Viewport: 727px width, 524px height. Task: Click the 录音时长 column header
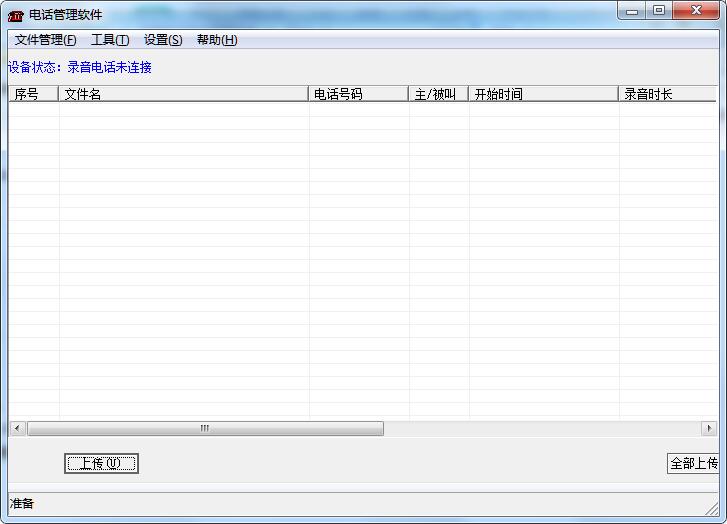(667, 94)
